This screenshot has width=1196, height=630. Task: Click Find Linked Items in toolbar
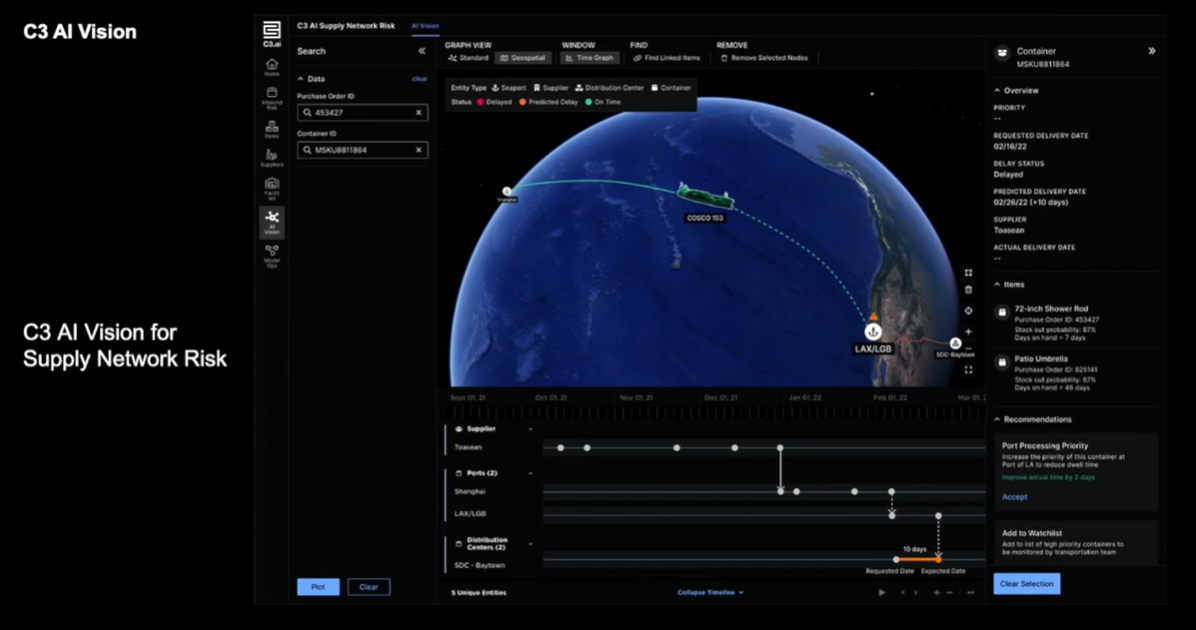click(667, 58)
